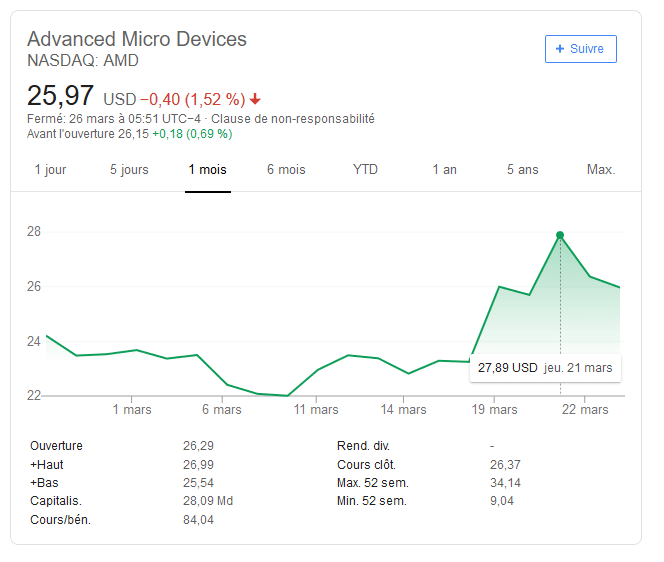Click the 25,97 price value
Screen dimensions: 664x562
pos(60,96)
